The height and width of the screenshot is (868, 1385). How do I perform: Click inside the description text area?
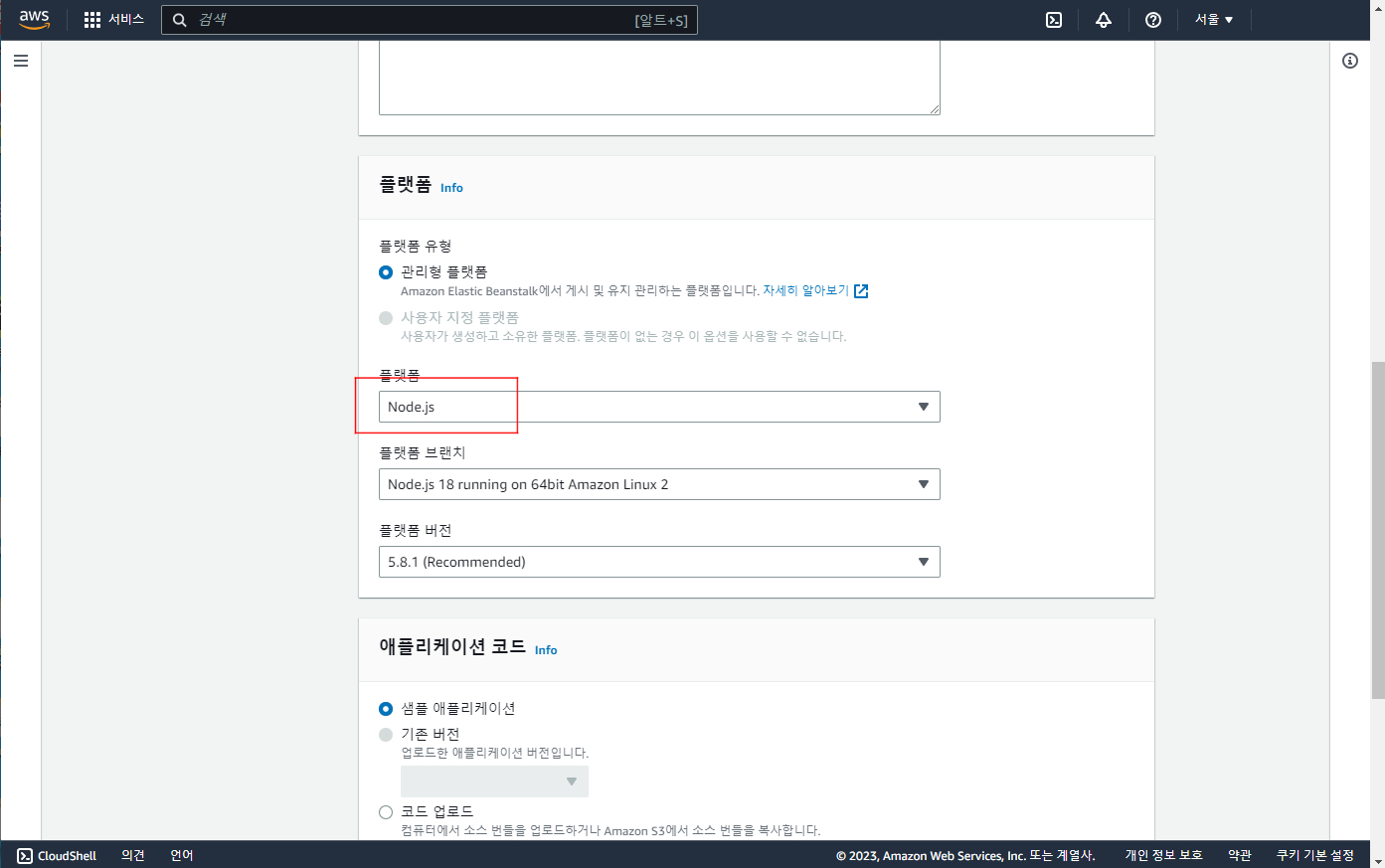click(x=659, y=78)
